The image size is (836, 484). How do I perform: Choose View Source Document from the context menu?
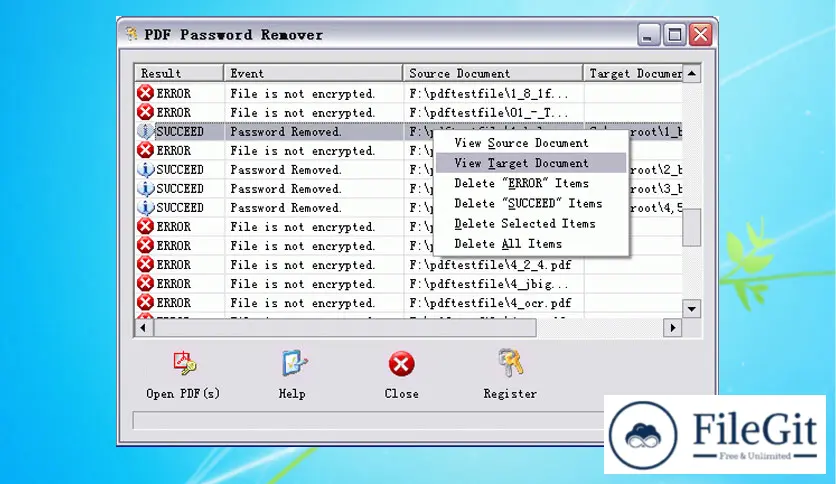click(531, 143)
